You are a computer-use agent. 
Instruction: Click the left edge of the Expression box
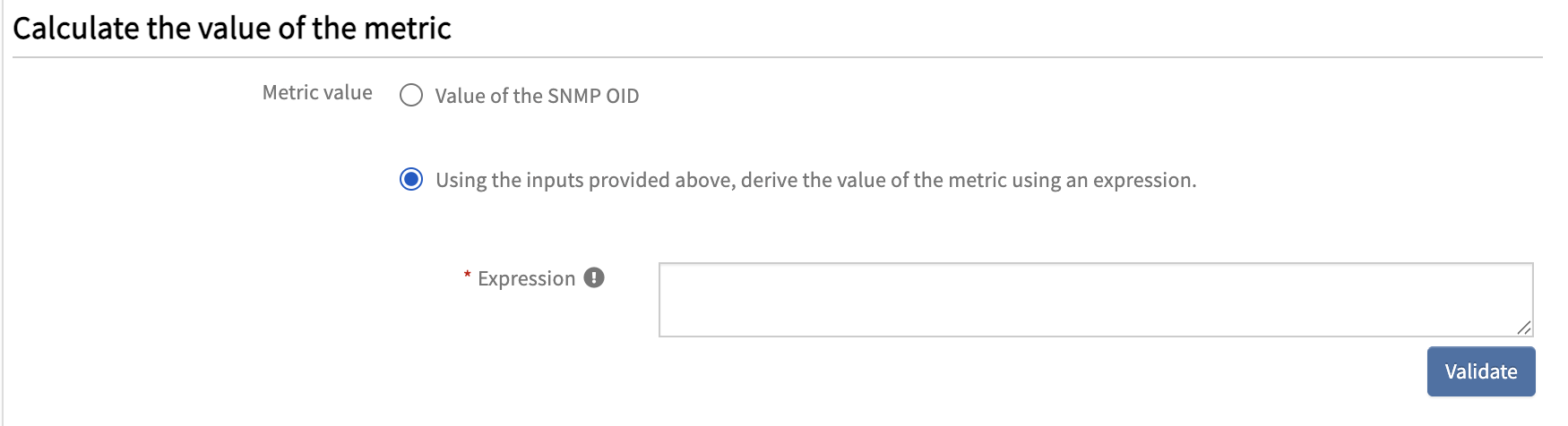pos(660,299)
